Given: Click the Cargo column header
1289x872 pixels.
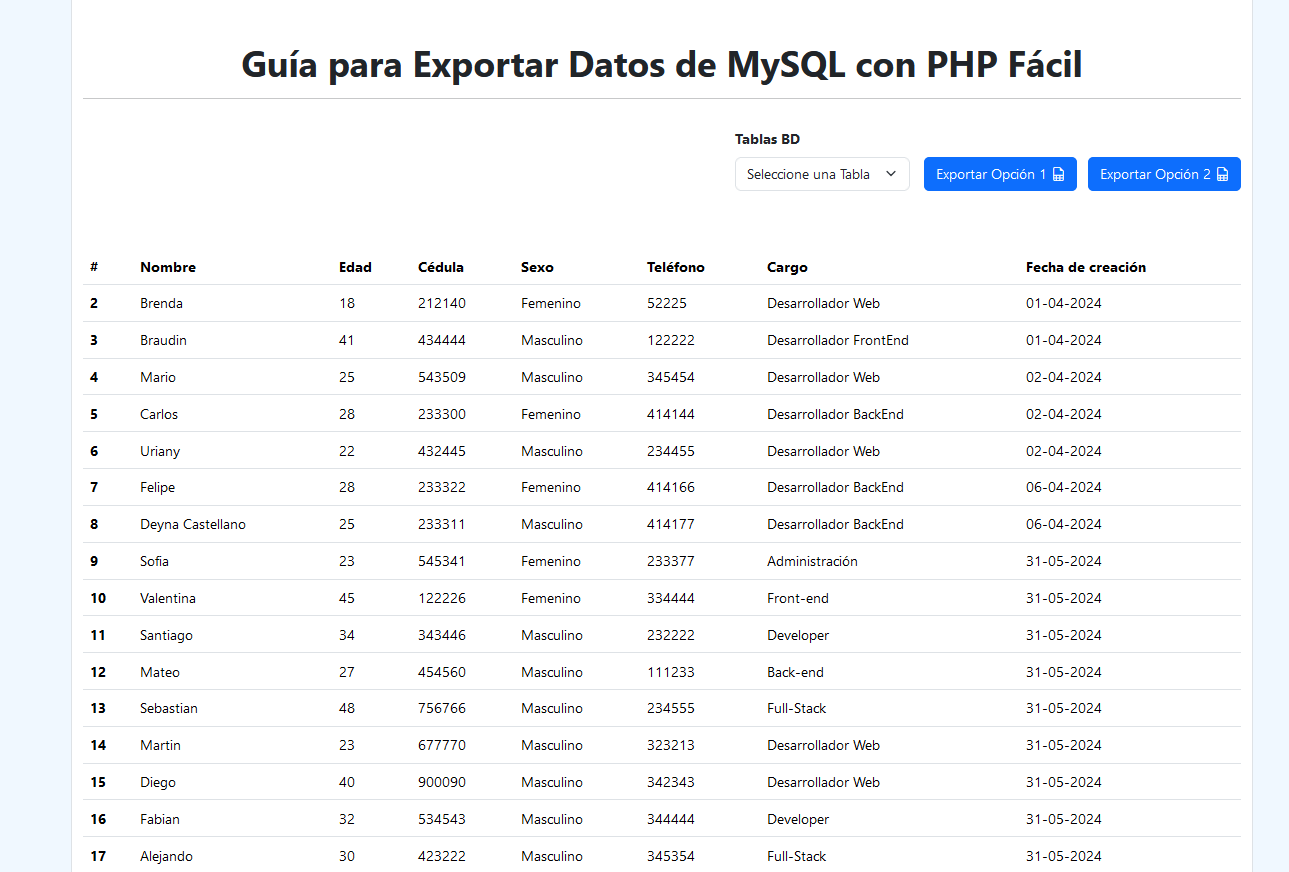Looking at the screenshot, I should tap(787, 267).
